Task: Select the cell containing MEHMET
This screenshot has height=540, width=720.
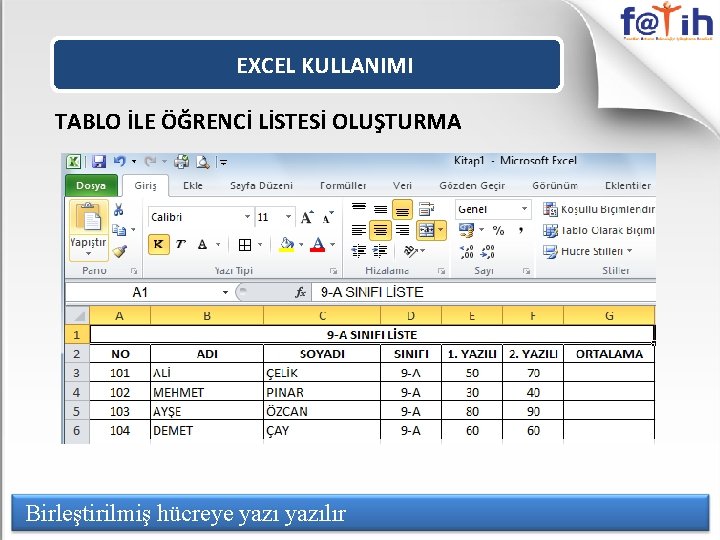Action: pos(207,392)
